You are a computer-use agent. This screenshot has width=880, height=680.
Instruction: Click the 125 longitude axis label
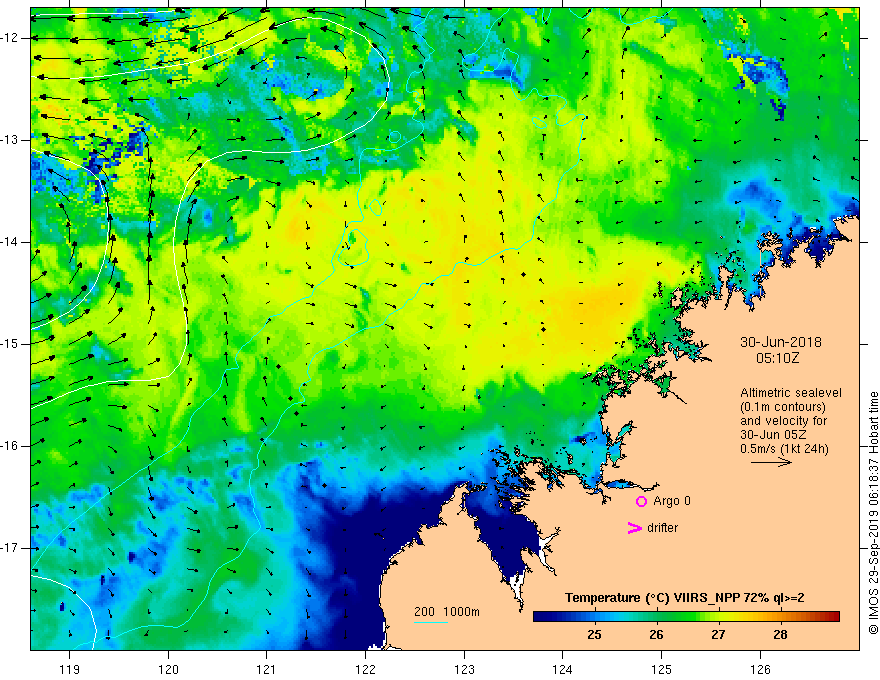point(661,669)
